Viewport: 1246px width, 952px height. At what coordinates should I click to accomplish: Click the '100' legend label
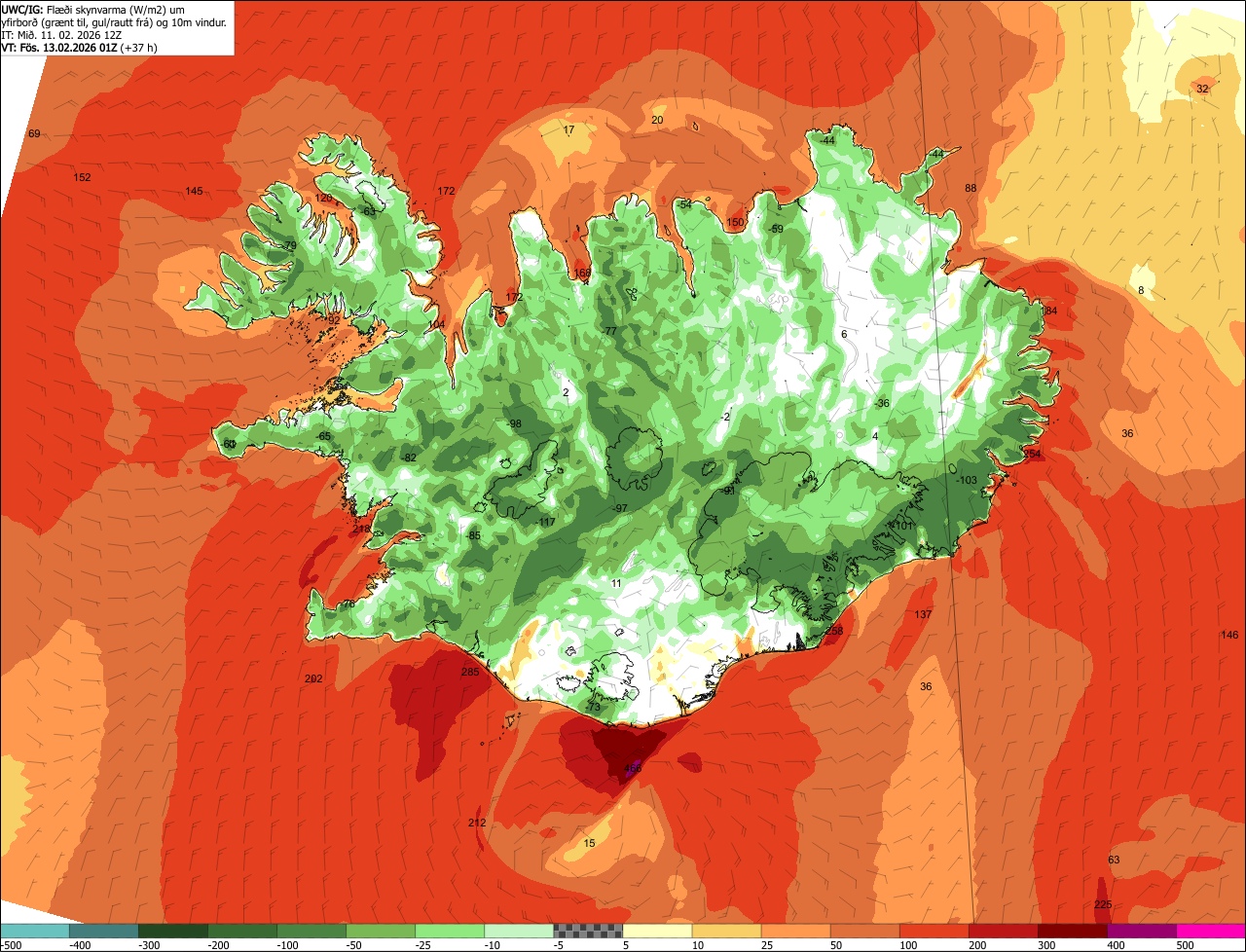tap(908, 945)
